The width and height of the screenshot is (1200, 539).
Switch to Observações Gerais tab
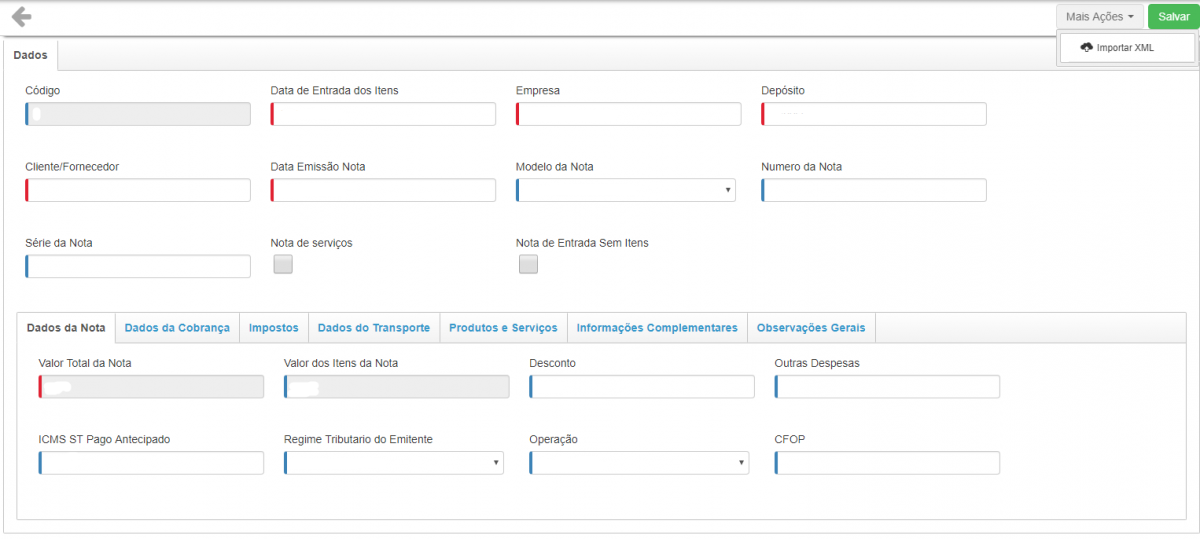[811, 328]
